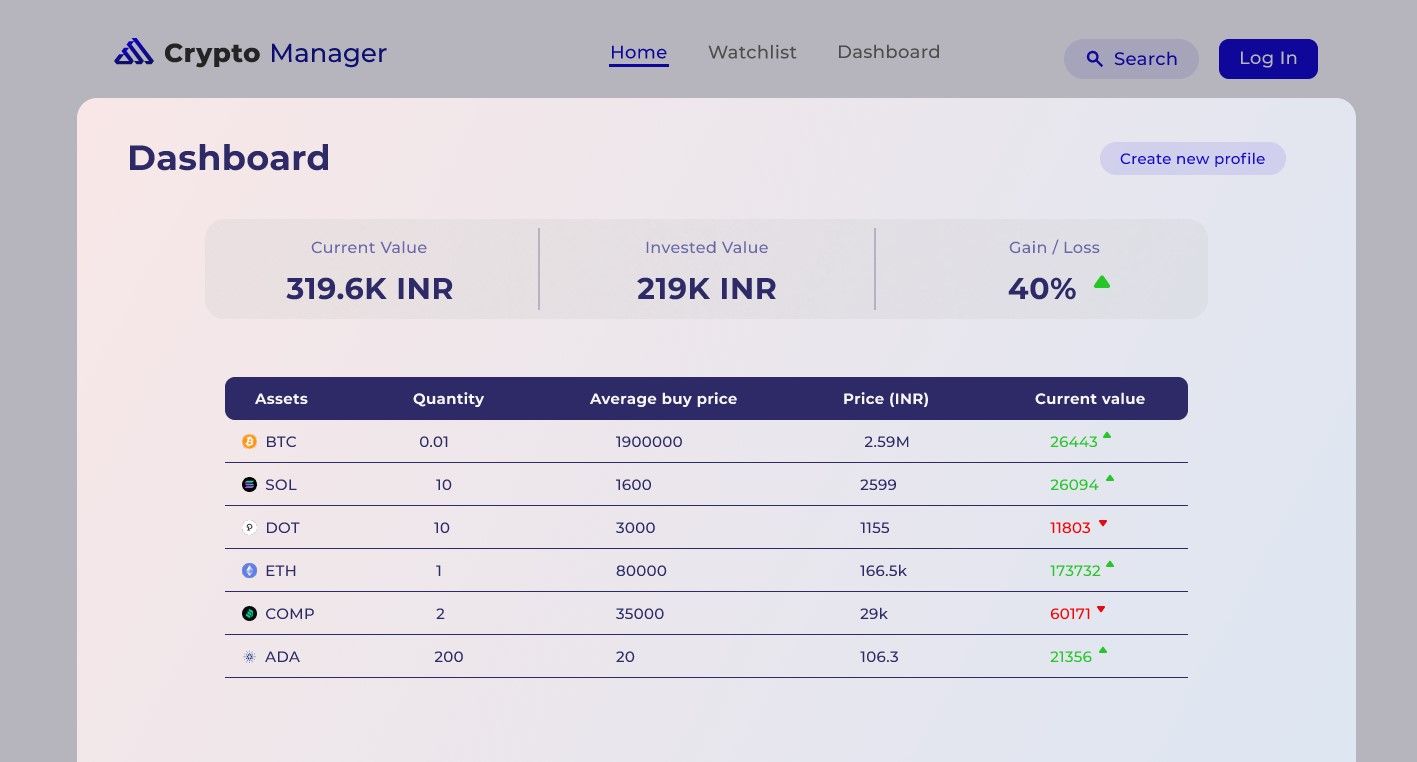The image size is (1417, 762).
Task: Click up arrow next to 26443
Action: 1107,435
